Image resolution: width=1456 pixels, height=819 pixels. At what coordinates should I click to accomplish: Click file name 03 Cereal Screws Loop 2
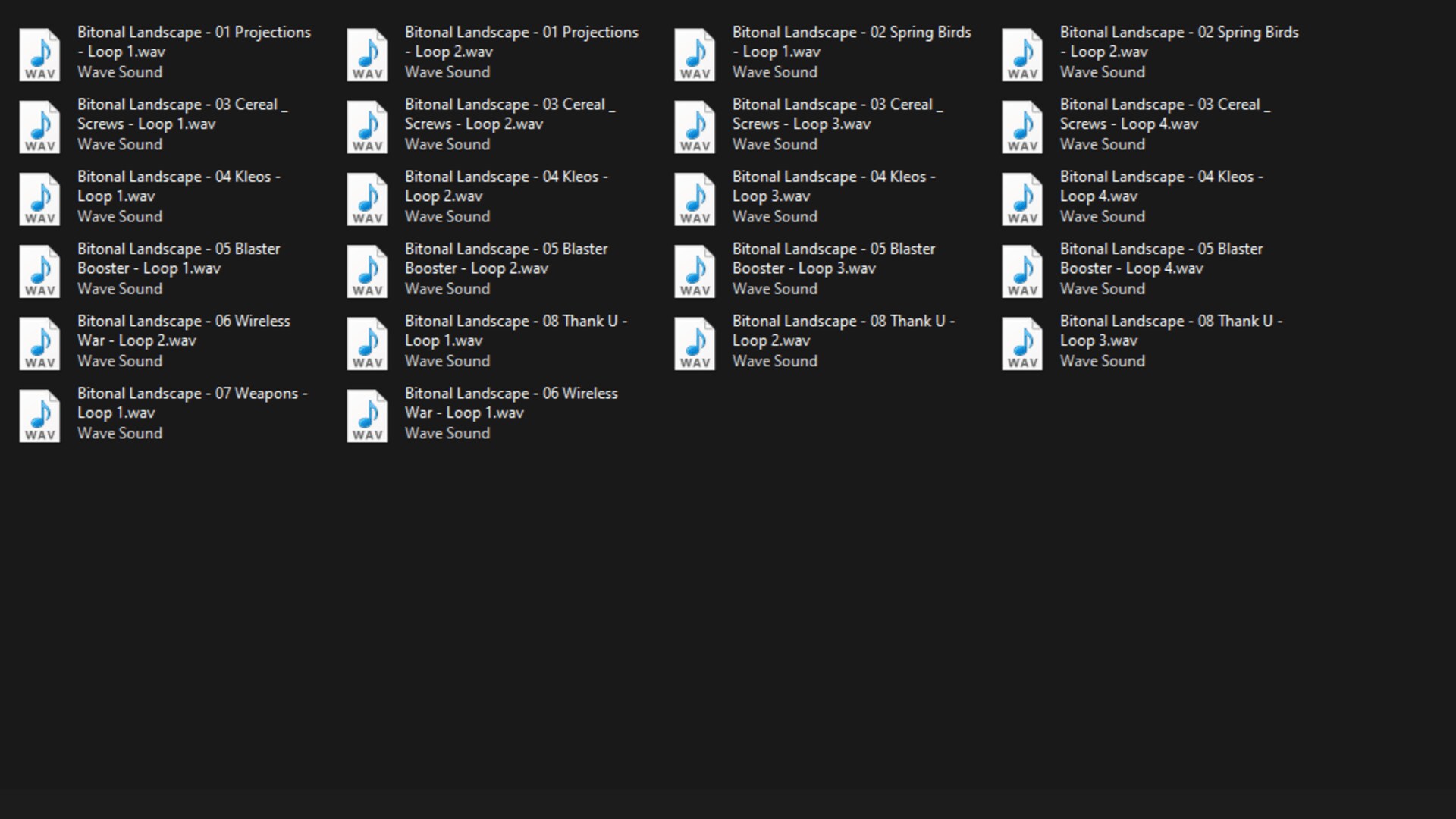tap(510, 115)
